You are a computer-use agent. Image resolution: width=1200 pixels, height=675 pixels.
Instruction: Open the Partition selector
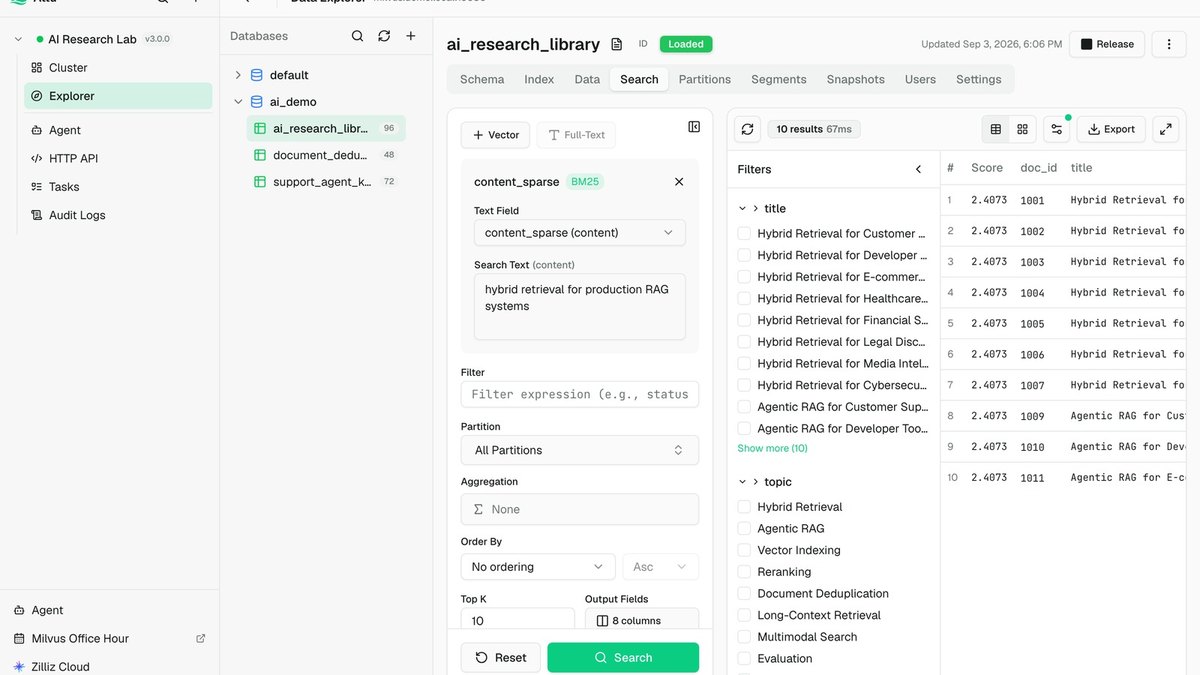tap(580, 450)
